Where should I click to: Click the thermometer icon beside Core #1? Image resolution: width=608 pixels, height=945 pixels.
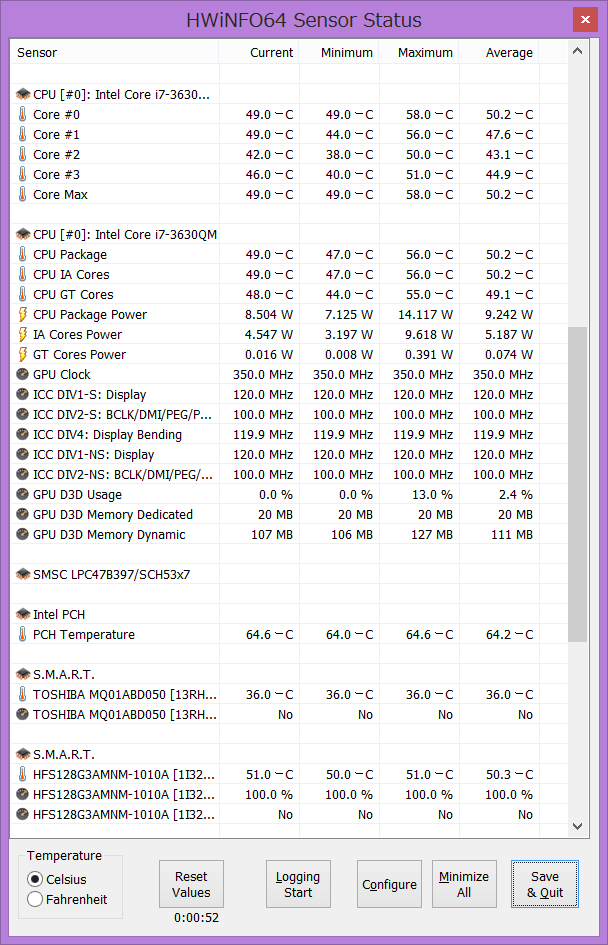click(22, 134)
